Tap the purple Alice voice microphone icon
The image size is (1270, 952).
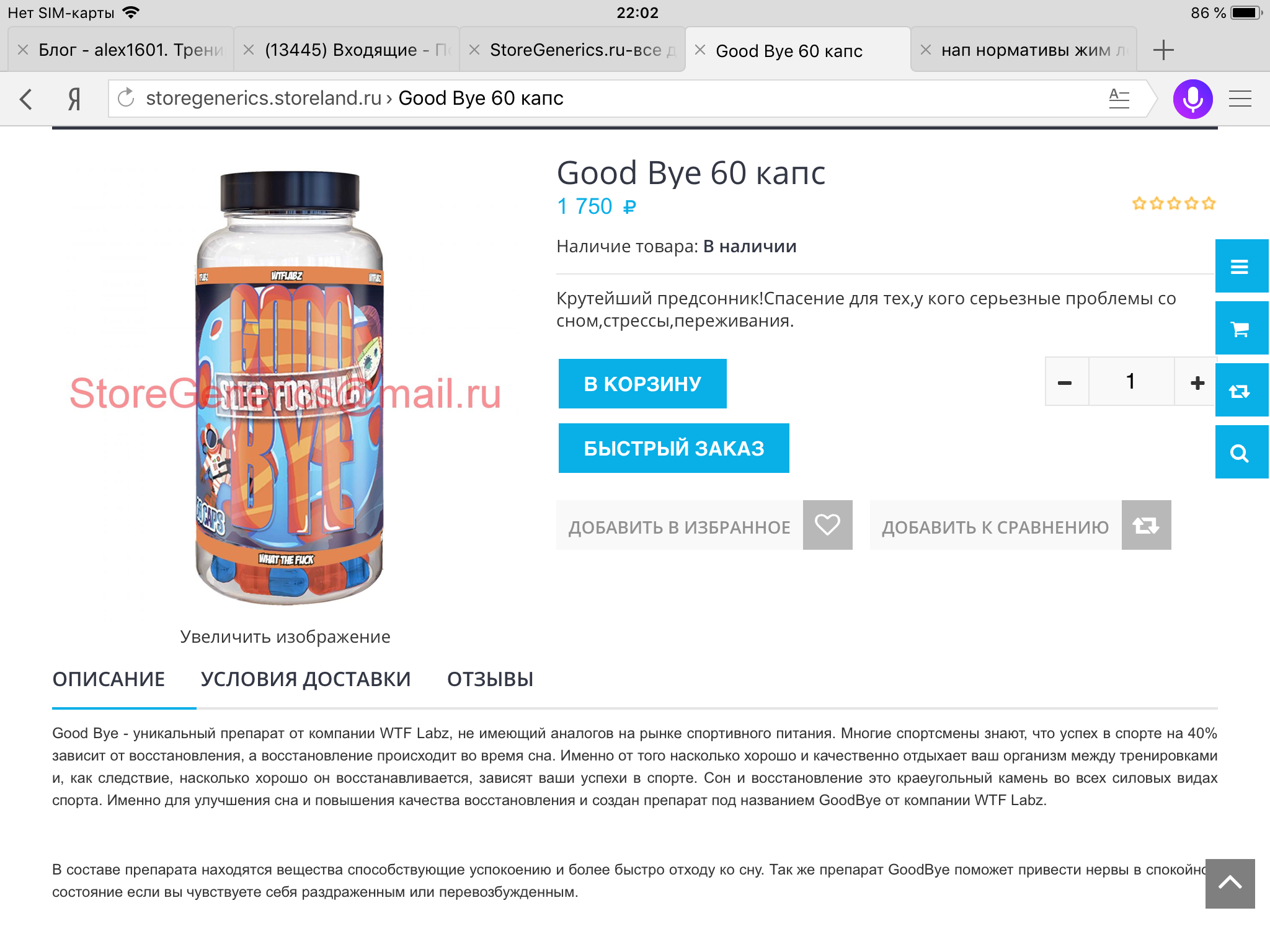pos(1192,99)
